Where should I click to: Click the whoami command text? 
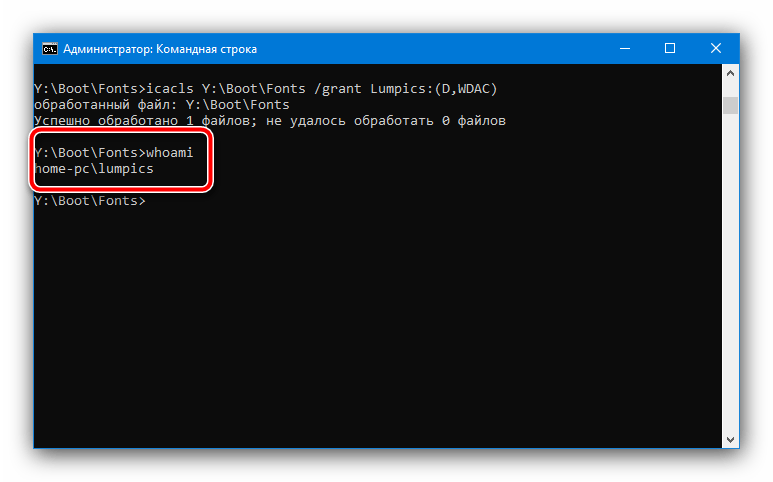tap(170, 153)
